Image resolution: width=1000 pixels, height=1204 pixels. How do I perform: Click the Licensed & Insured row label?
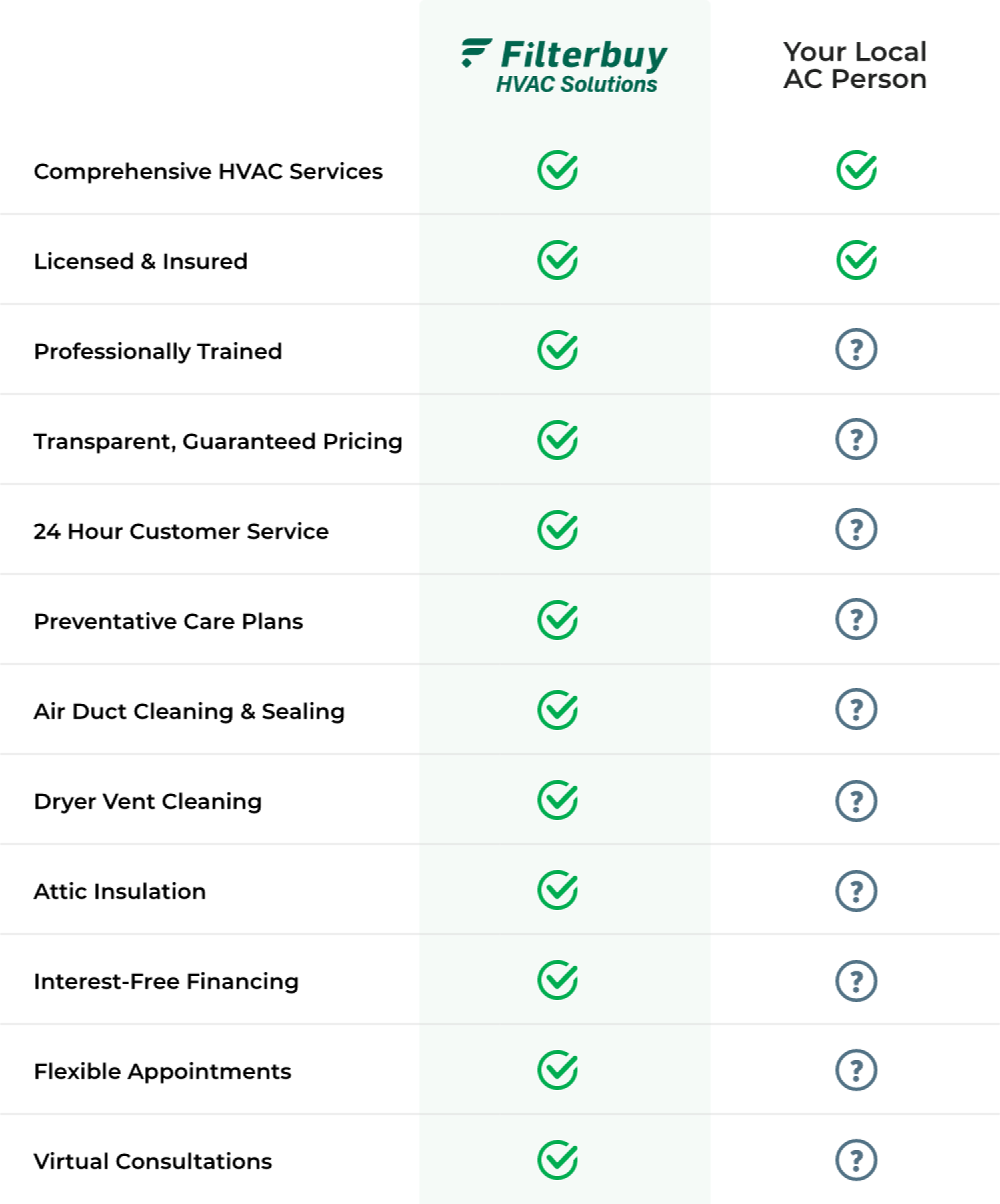point(141,261)
